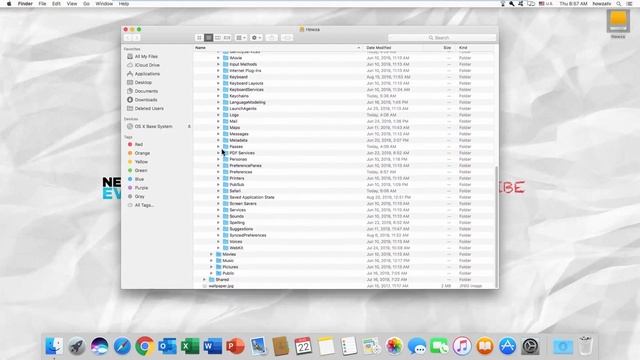Go forward in Finder history

point(136,38)
